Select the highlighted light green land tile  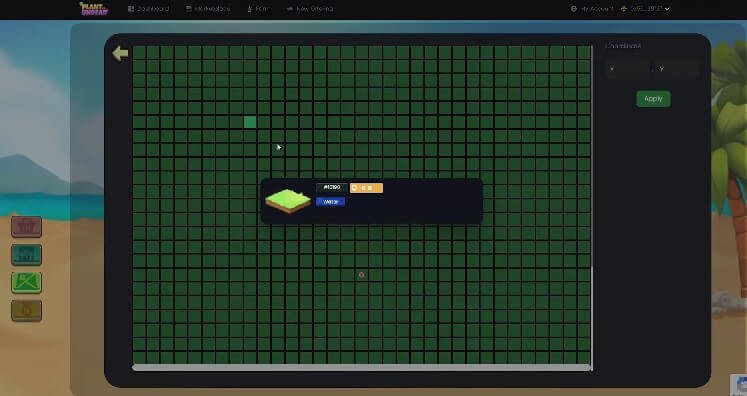pos(250,122)
